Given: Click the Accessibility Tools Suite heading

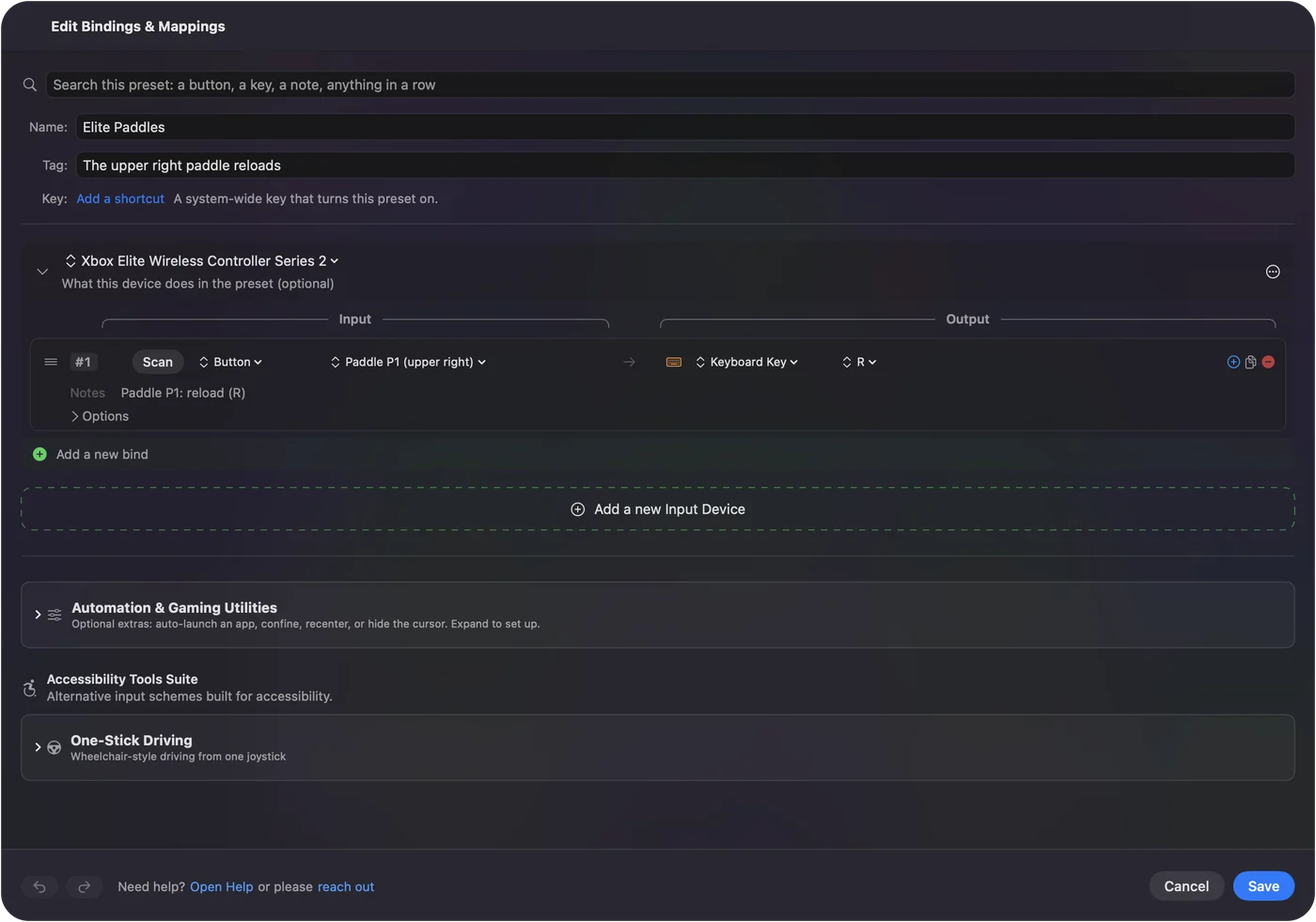Looking at the screenshot, I should [x=122, y=679].
